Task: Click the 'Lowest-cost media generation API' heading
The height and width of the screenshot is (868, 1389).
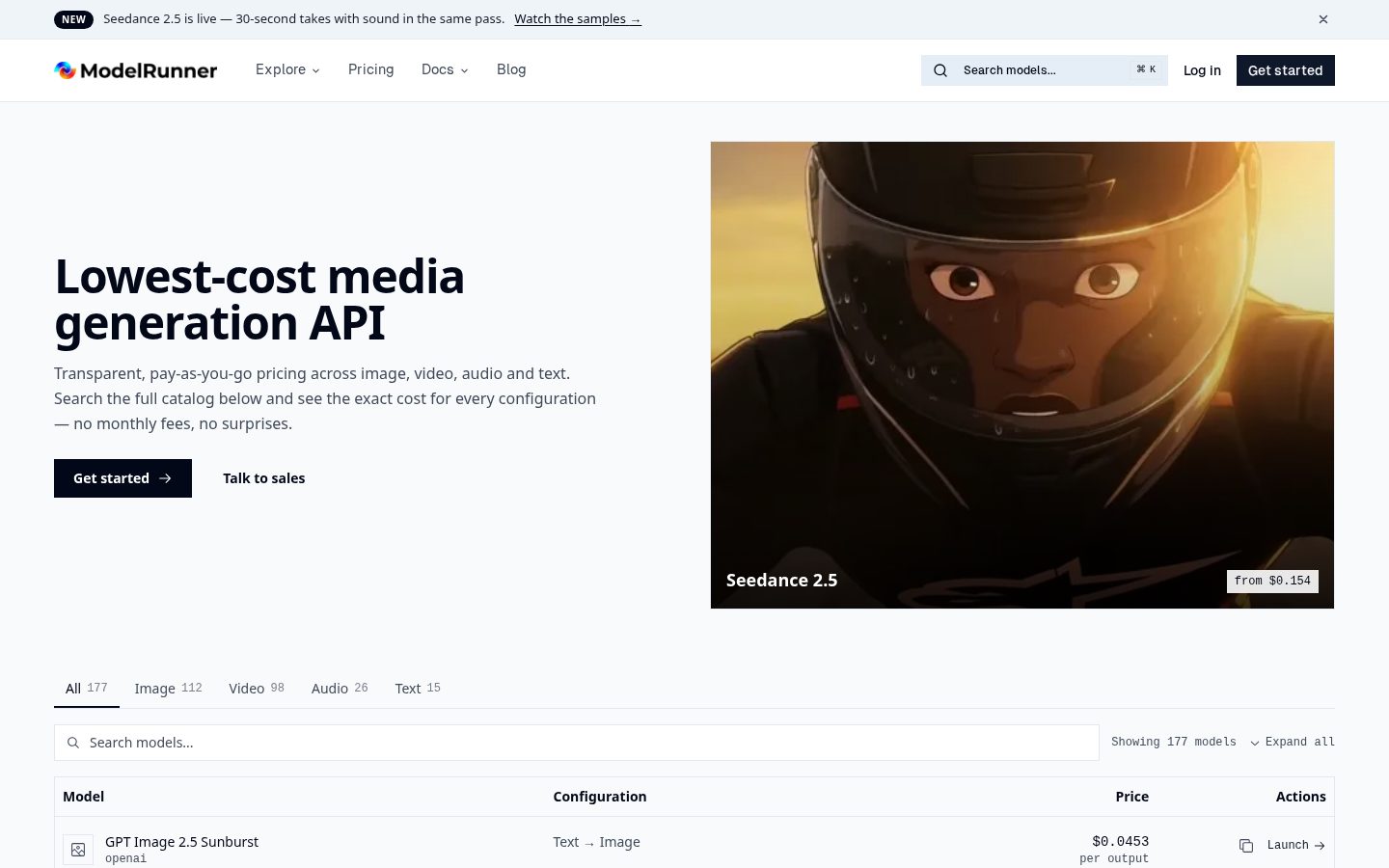Action: point(260,299)
